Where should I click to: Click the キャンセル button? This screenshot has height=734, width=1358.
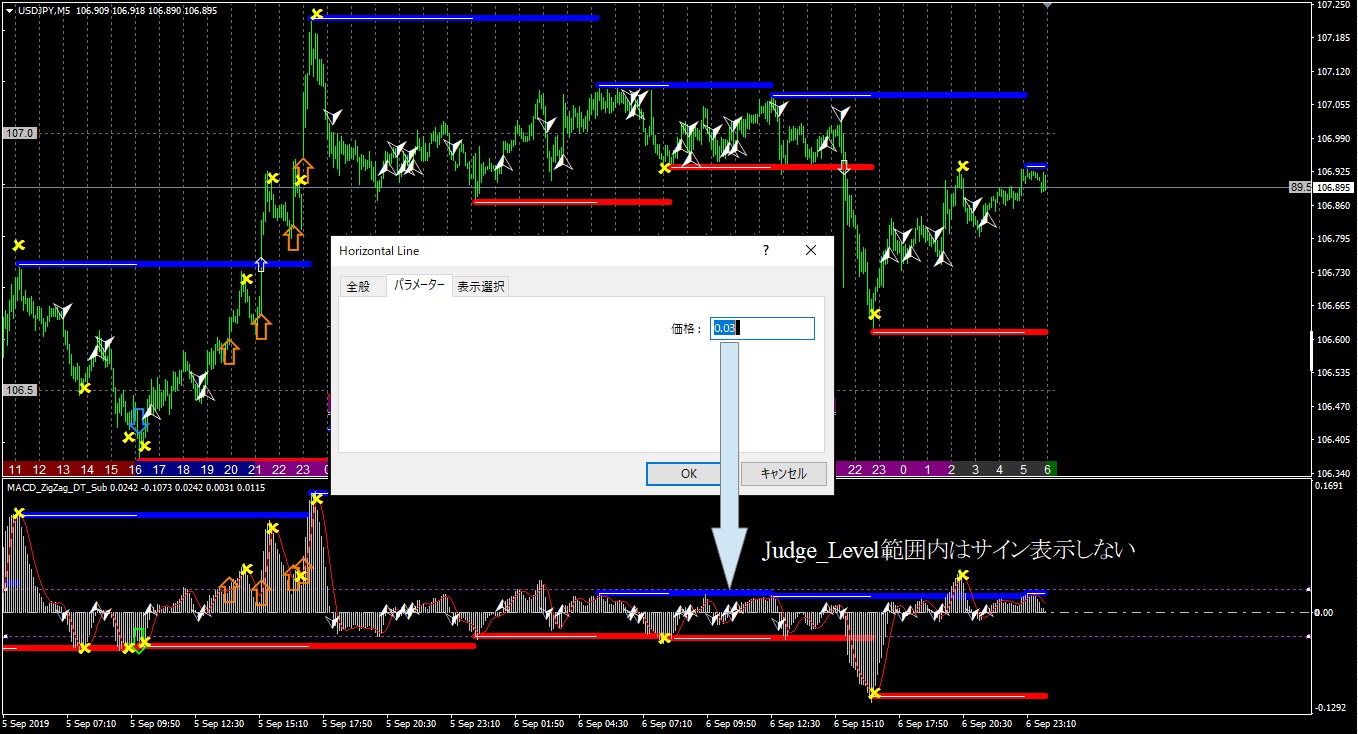(783, 473)
